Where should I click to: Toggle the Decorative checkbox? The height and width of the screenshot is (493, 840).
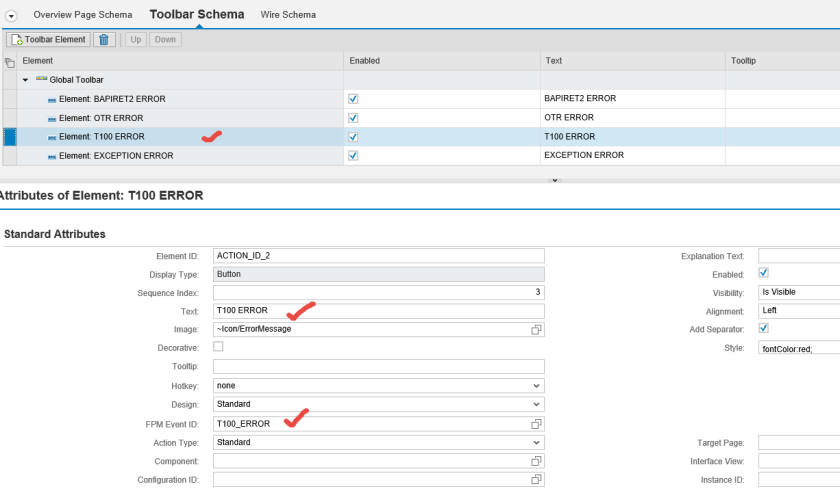click(x=218, y=347)
